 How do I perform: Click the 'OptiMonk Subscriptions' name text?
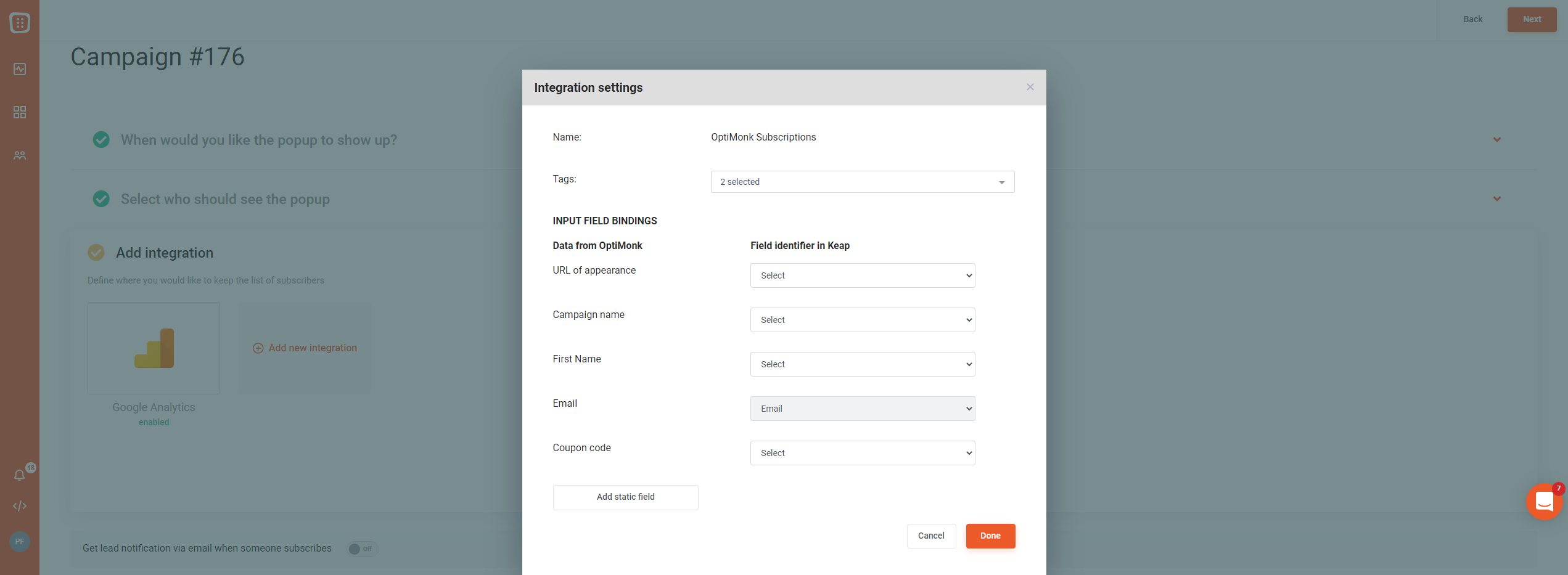[x=763, y=137]
